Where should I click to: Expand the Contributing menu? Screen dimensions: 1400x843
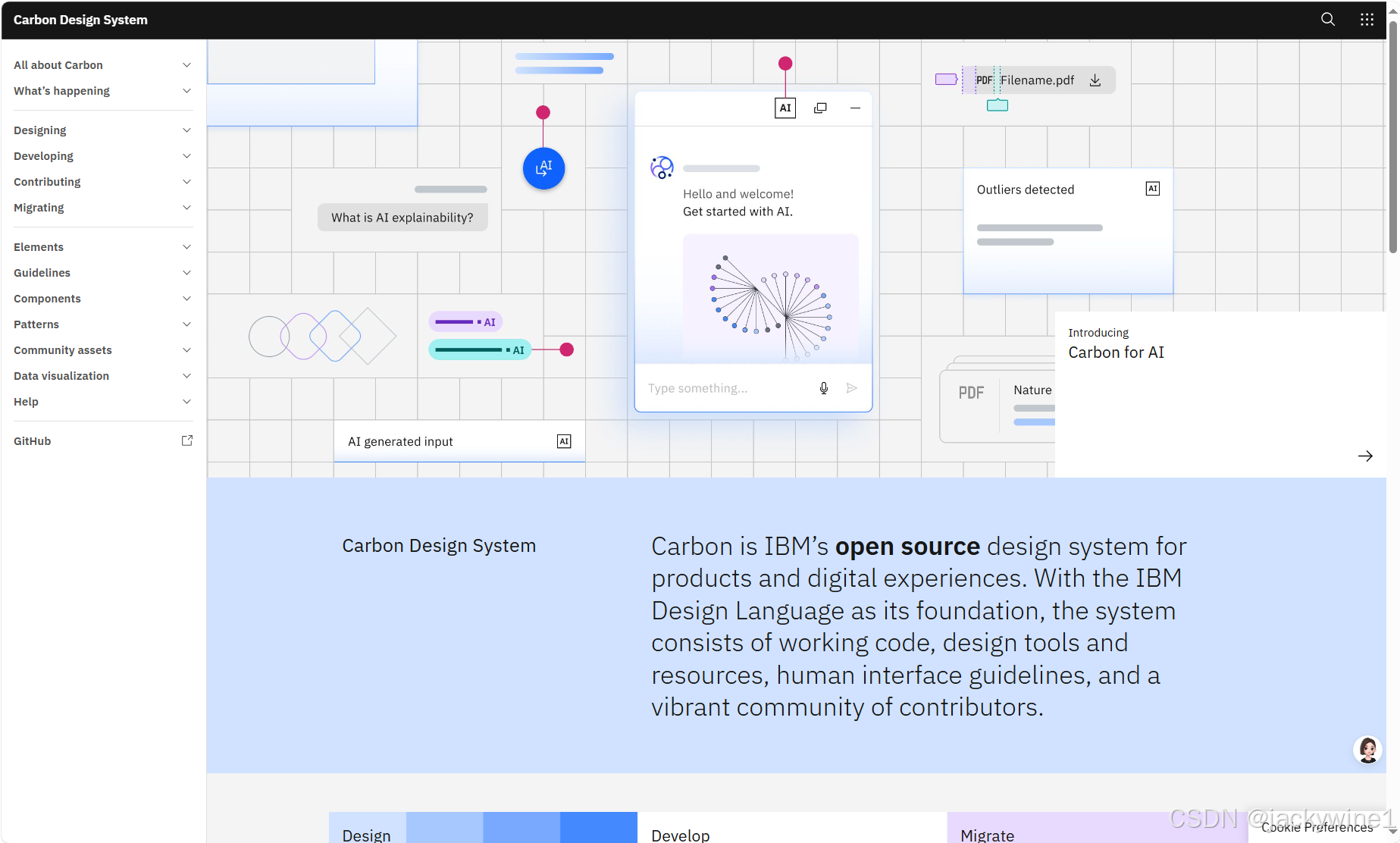click(102, 182)
